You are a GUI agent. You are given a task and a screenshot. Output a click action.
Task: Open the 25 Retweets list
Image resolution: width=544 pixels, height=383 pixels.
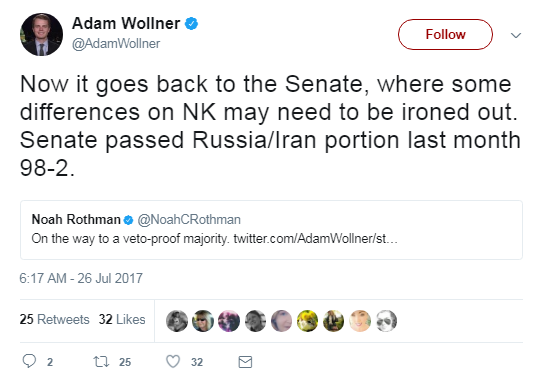54,319
